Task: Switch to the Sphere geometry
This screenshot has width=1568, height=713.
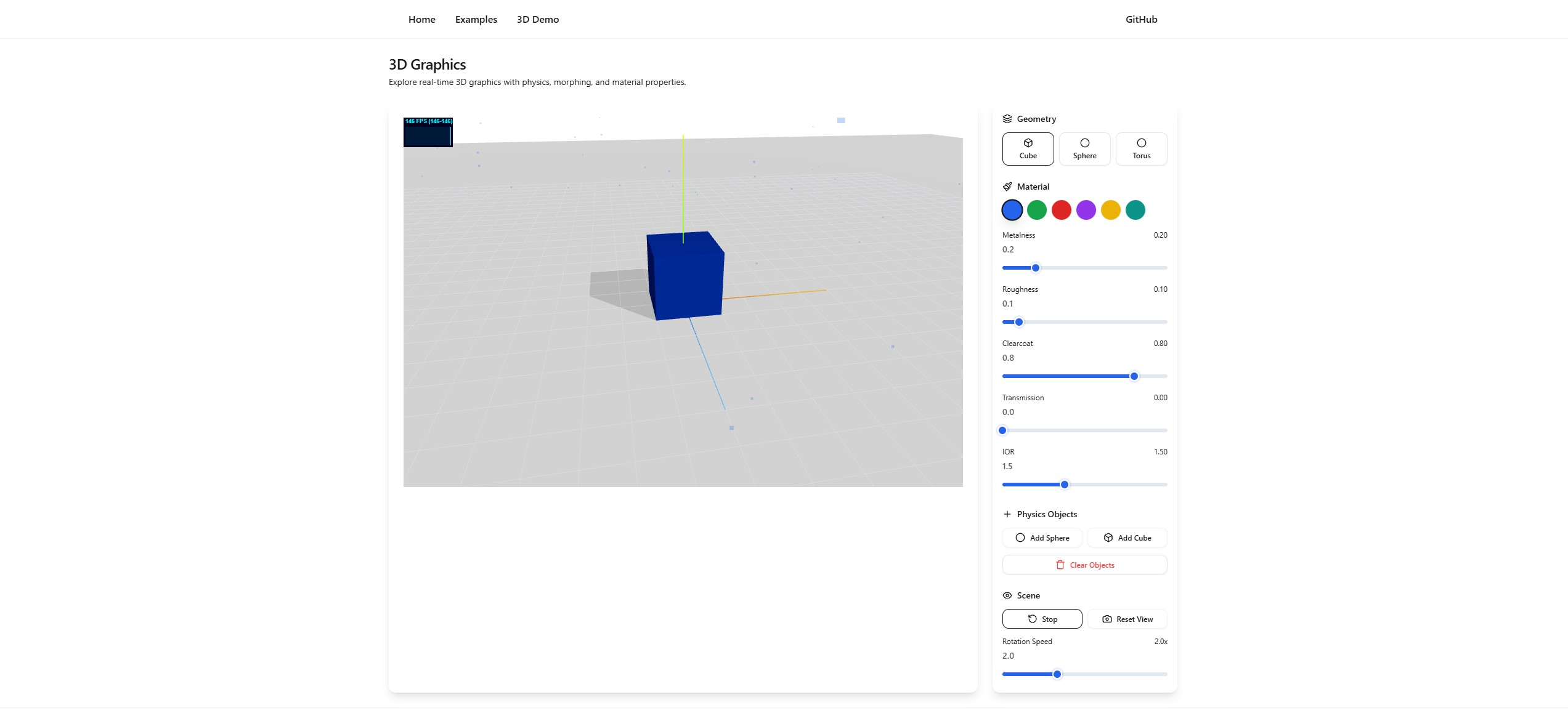Action: pyautogui.click(x=1084, y=148)
